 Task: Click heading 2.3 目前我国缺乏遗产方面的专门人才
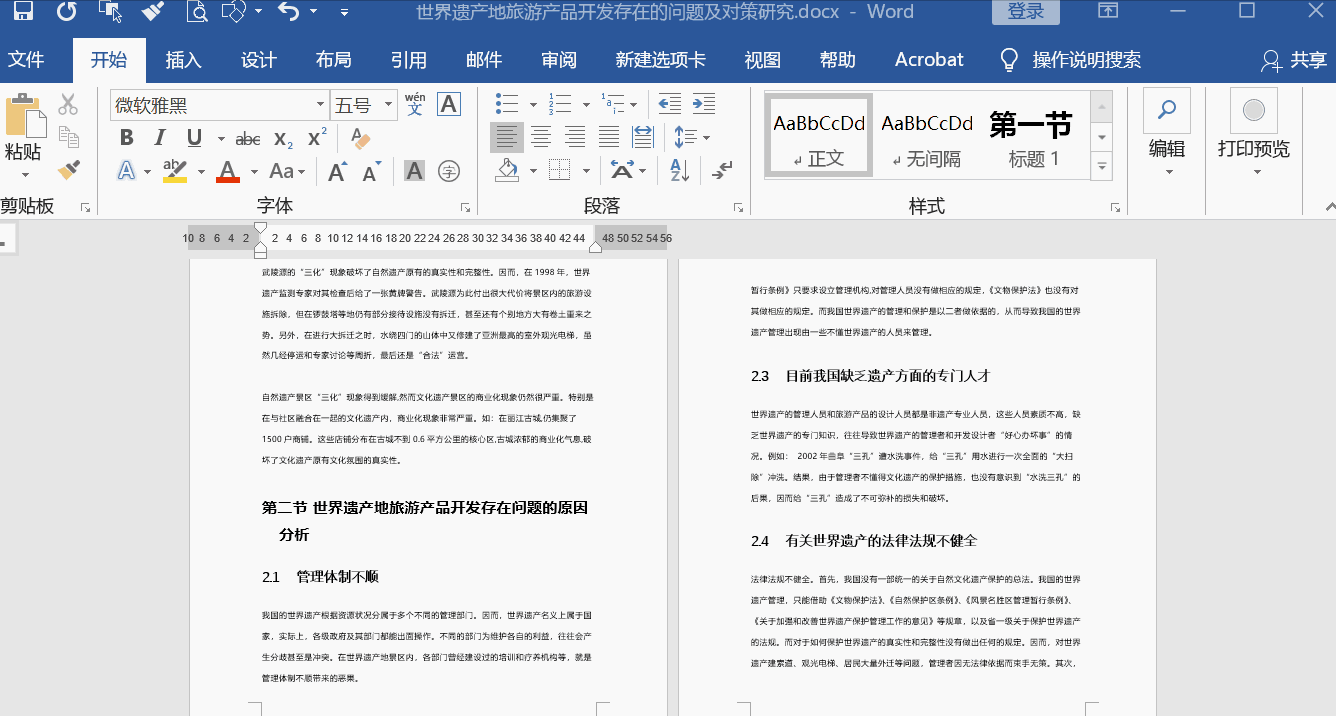[x=870, y=376]
